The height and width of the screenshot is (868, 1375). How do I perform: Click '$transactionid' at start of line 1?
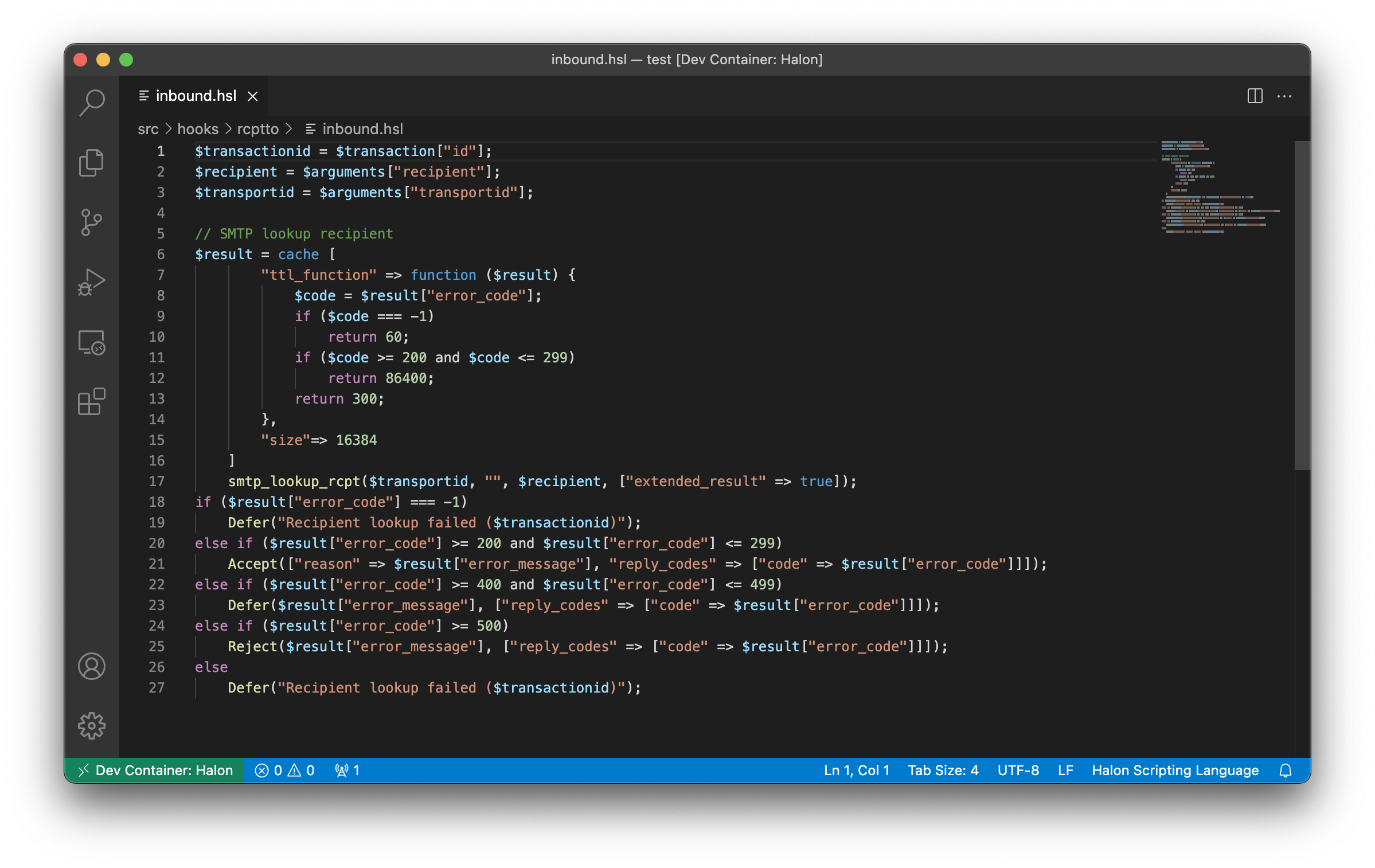coord(253,151)
